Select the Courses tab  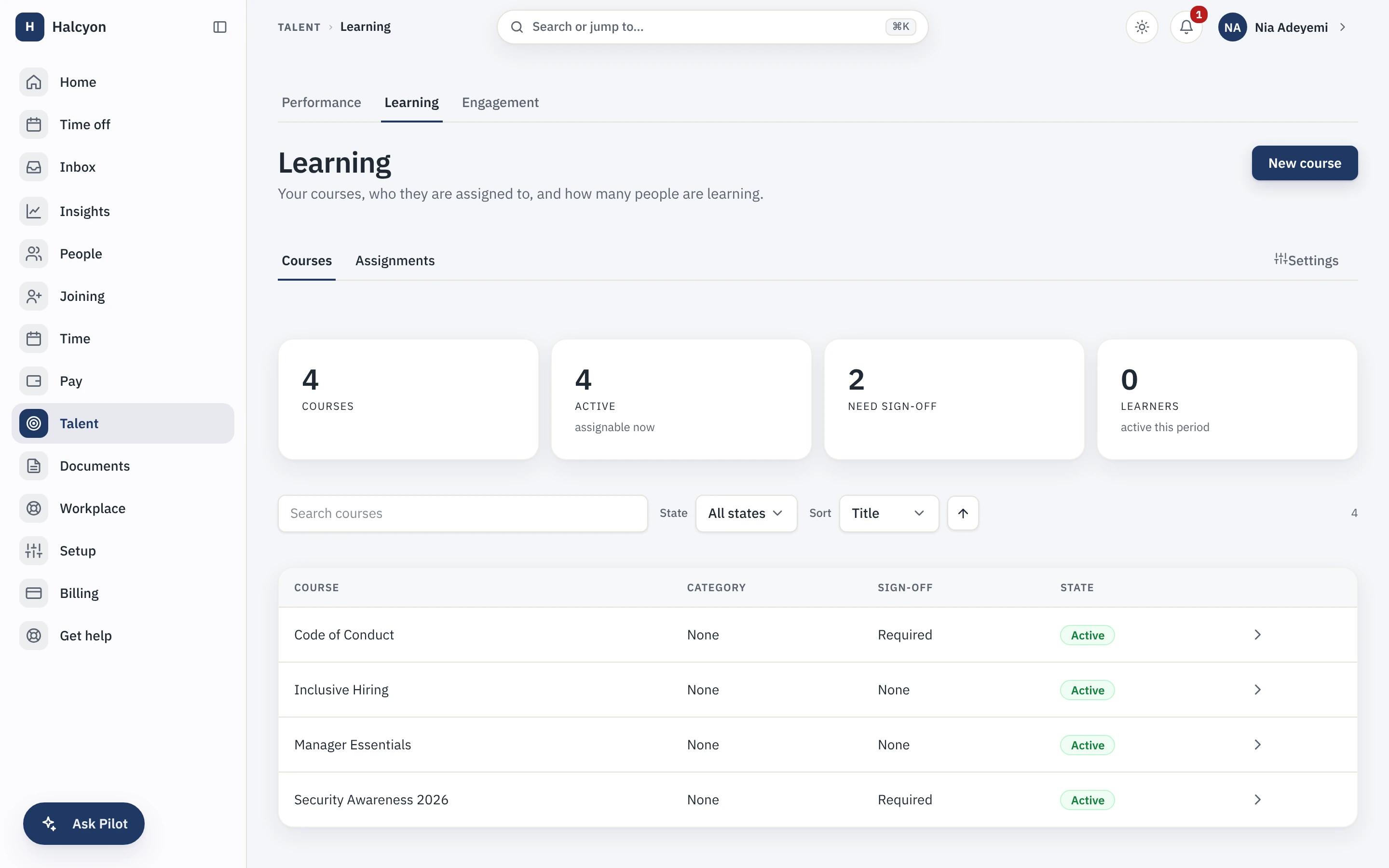tap(307, 261)
